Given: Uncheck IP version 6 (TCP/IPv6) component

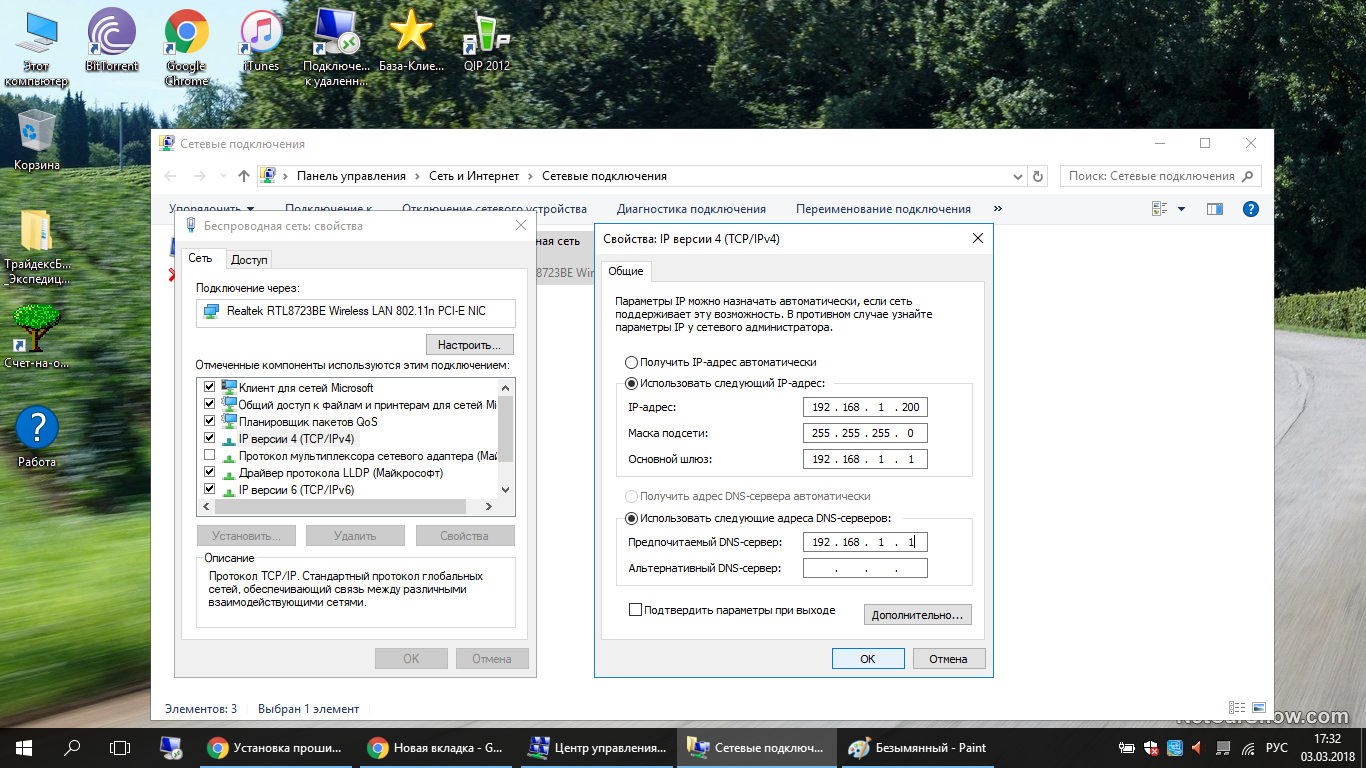Looking at the screenshot, I should (209, 489).
